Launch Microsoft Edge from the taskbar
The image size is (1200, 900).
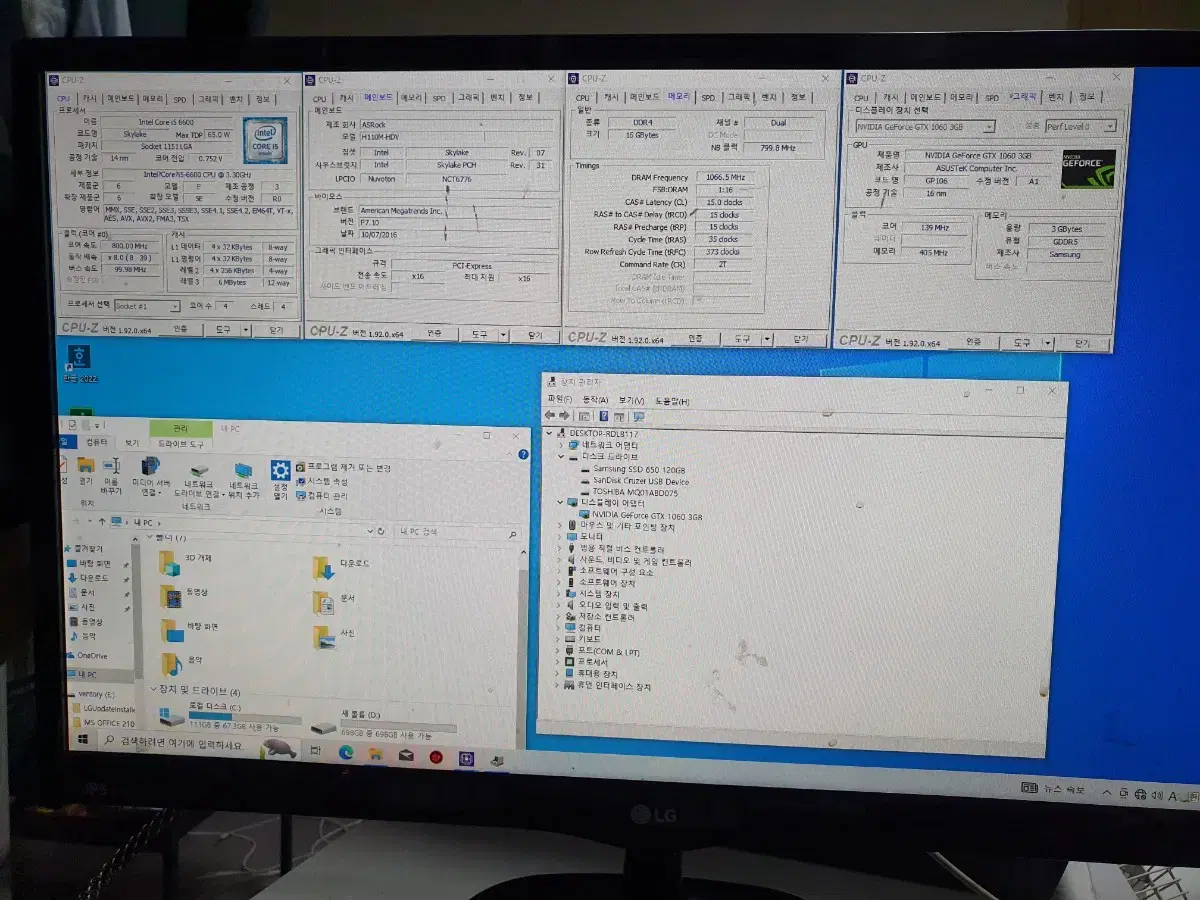point(346,753)
